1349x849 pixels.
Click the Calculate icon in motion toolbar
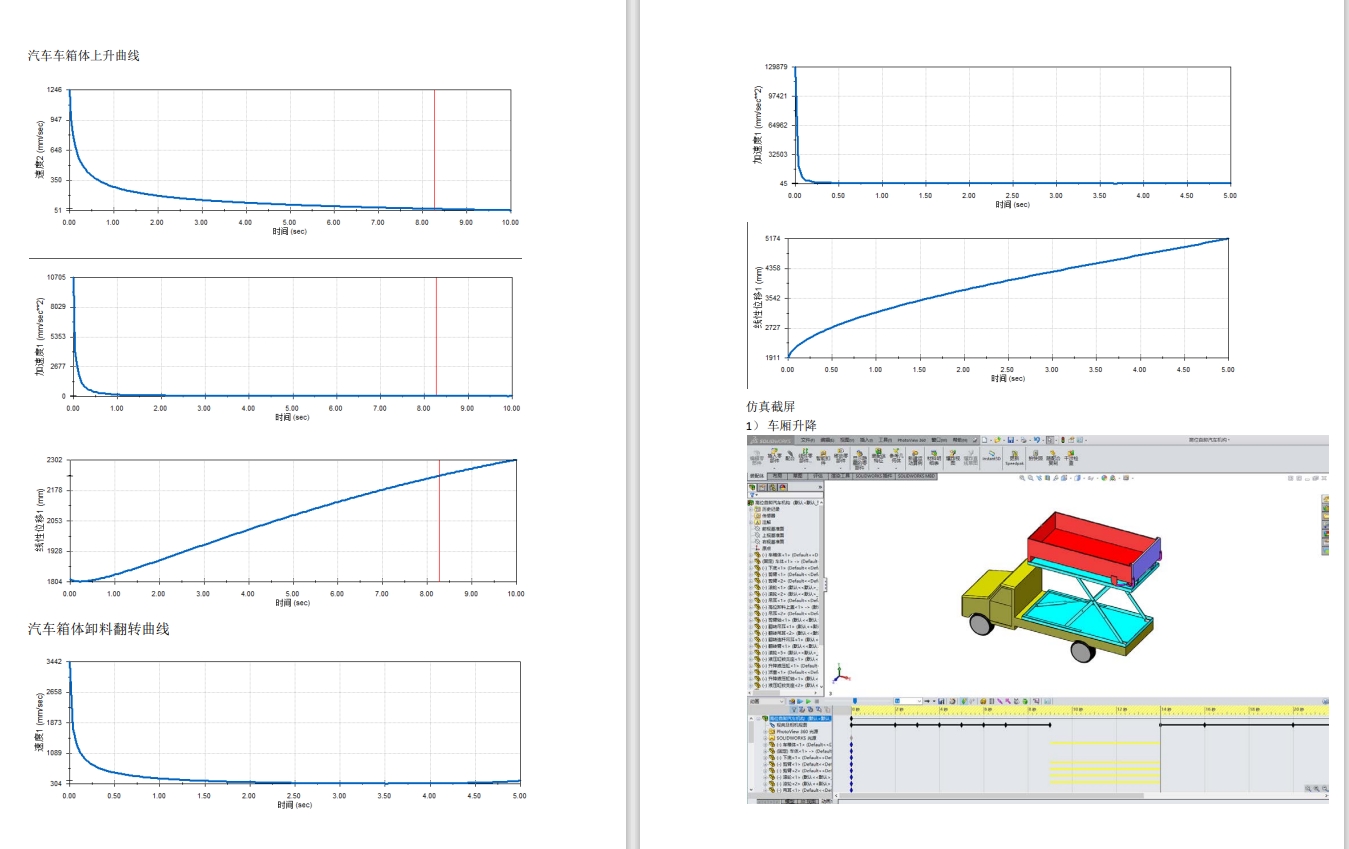792,701
